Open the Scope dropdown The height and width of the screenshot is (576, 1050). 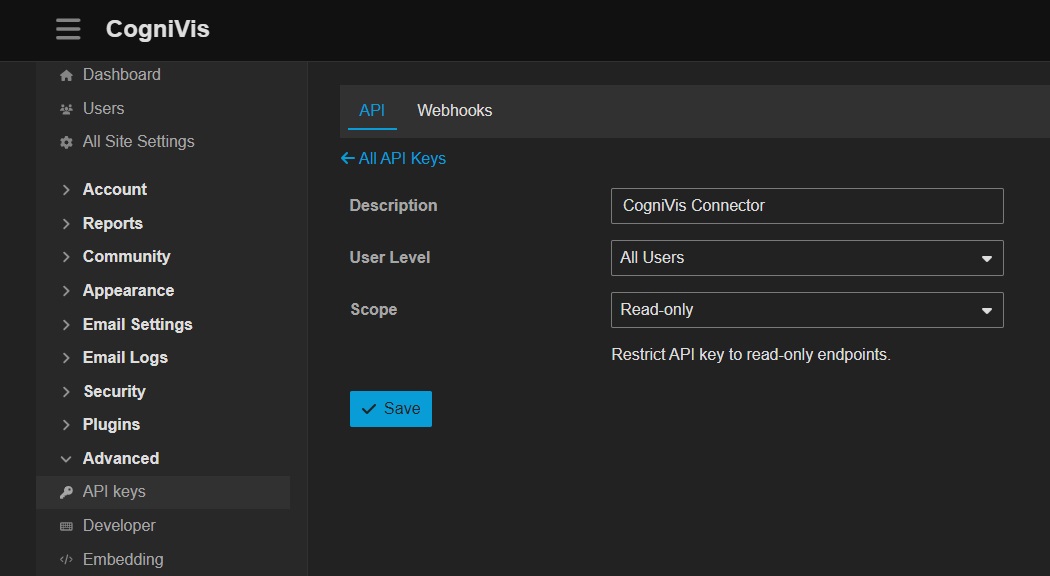[x=806, y=310]
